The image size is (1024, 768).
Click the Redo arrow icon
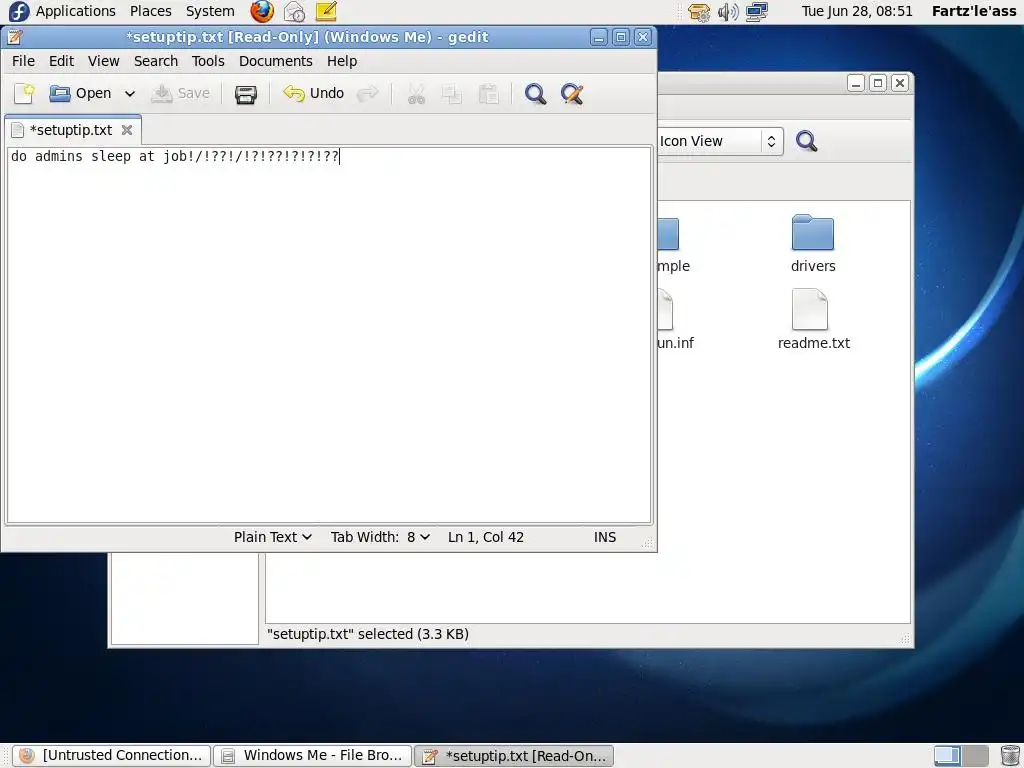(368, 93)
